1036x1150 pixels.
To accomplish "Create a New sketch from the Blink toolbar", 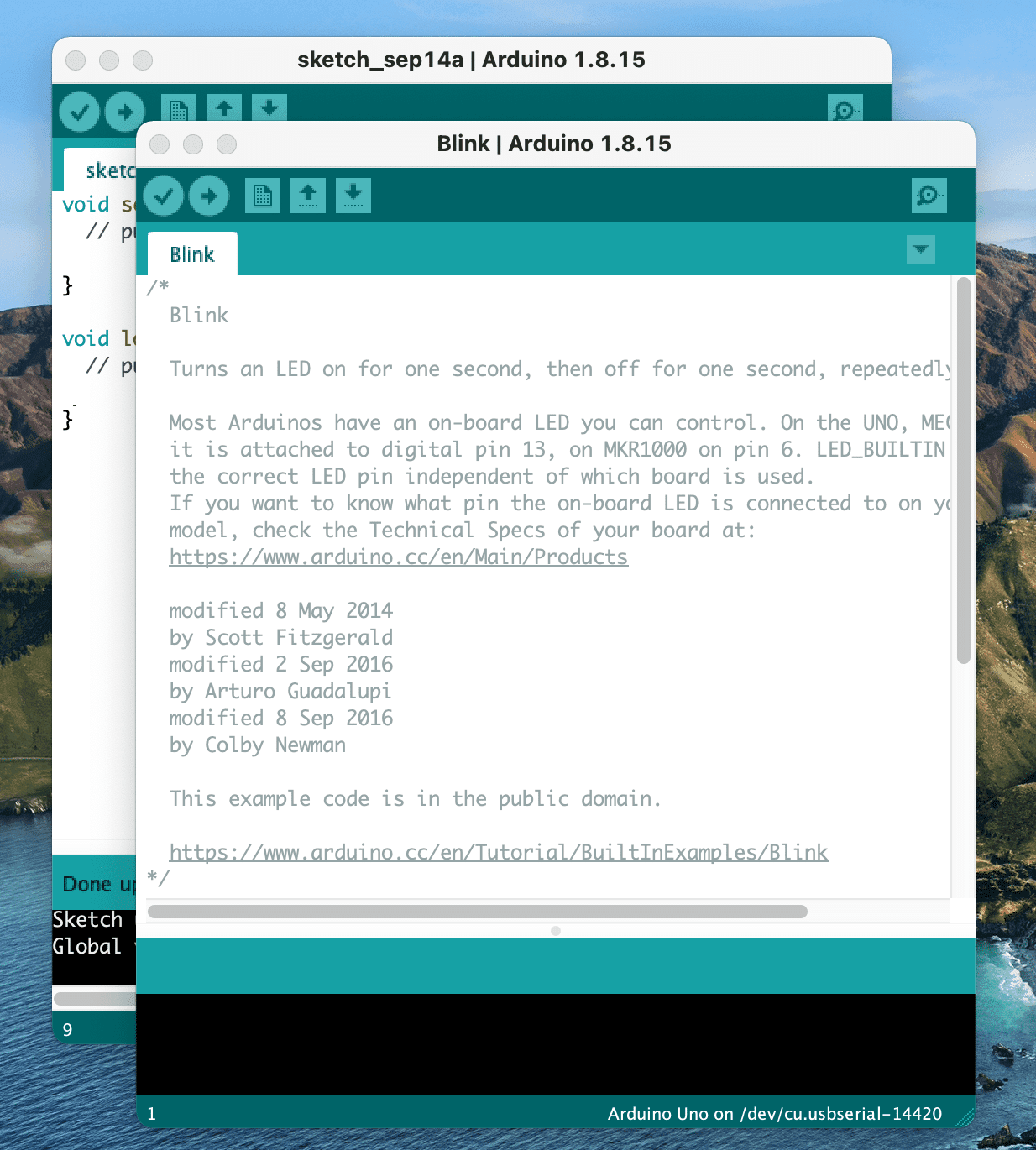I will click(262, 196).
